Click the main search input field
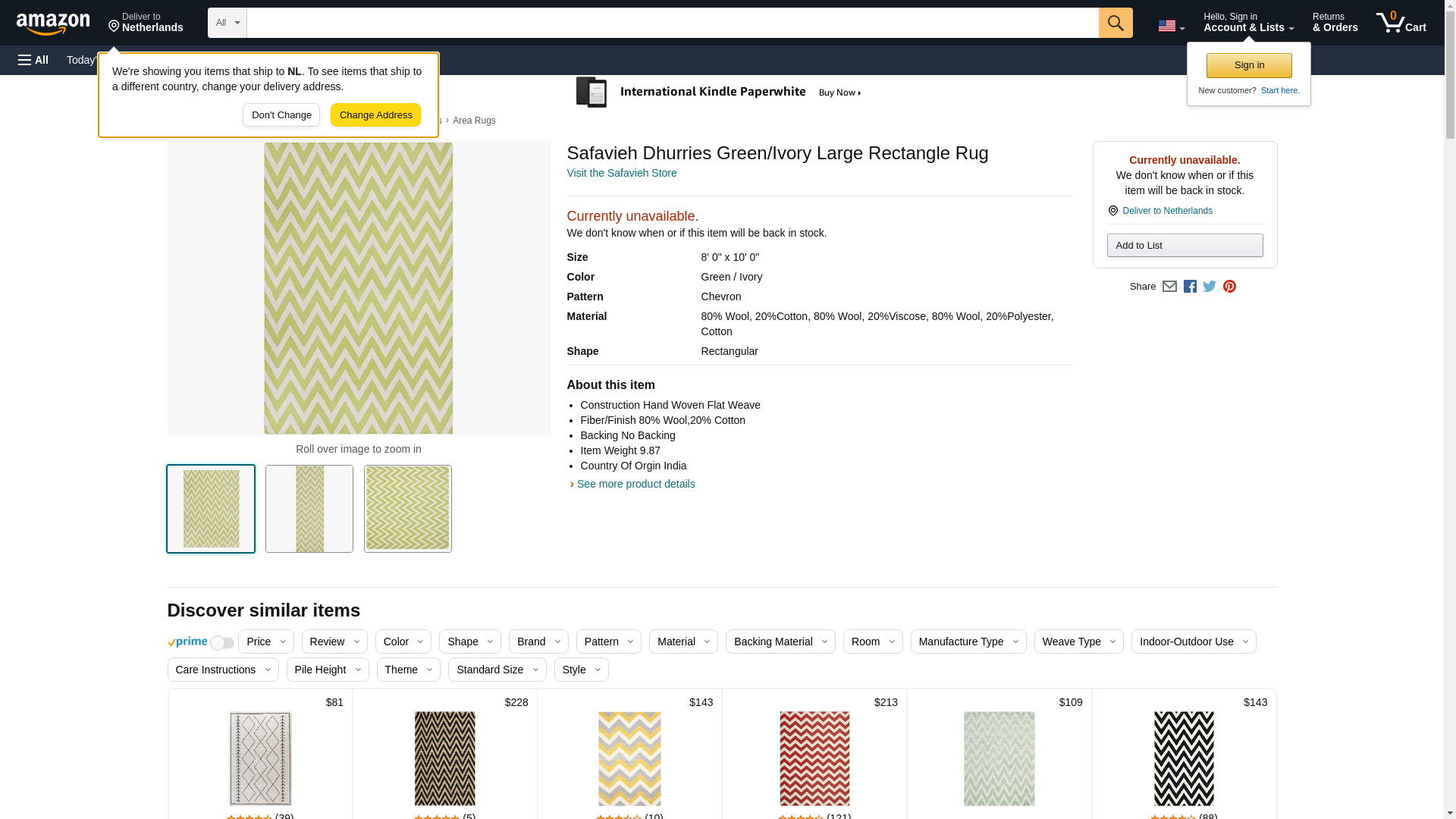 672,23
